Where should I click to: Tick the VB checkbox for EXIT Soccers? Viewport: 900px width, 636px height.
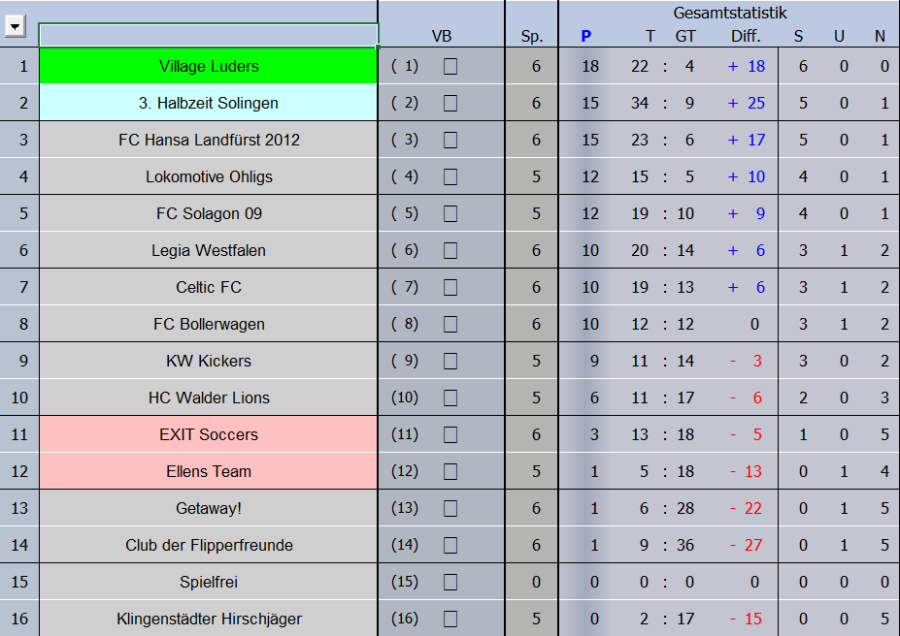450,435
